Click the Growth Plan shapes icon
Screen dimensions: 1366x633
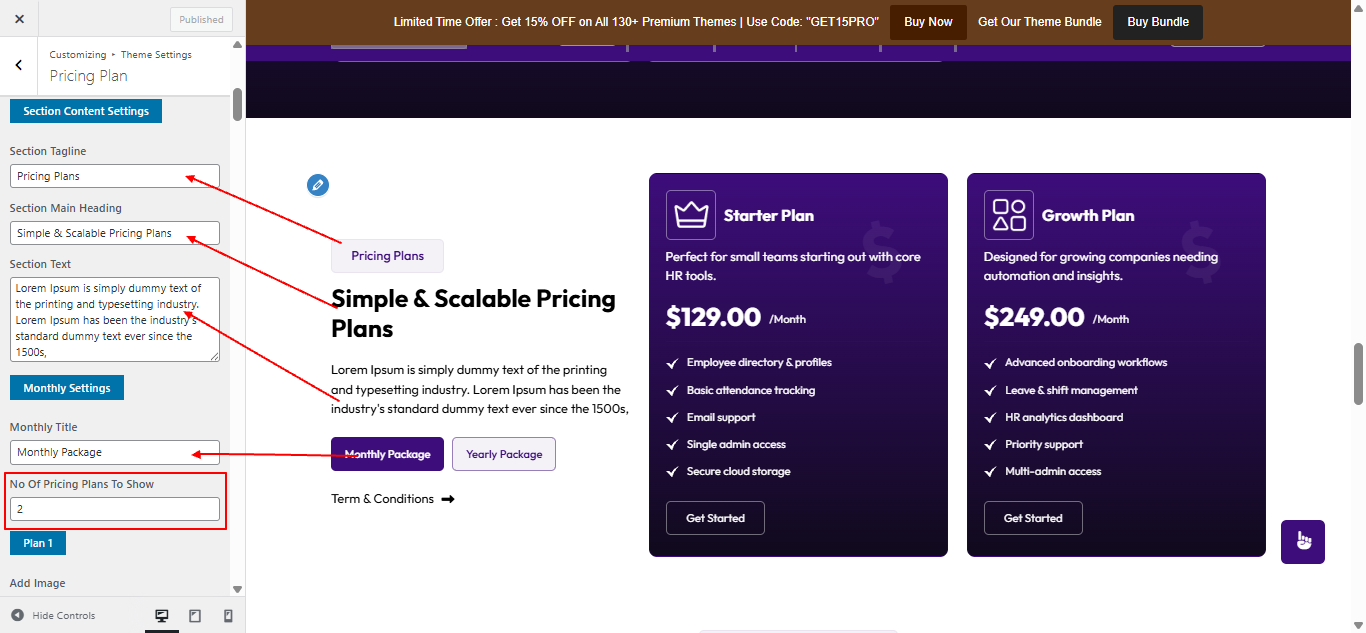click(1009, 215)
